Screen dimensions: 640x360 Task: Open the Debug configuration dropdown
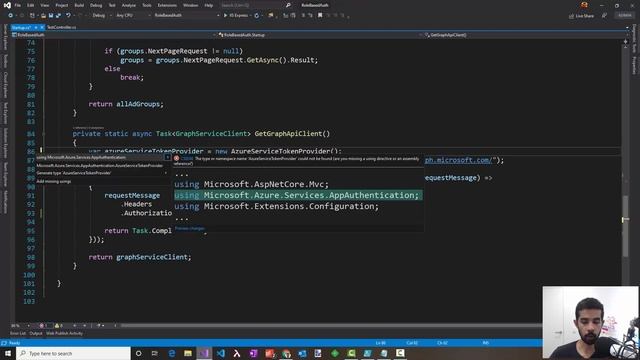[x=101, y=16]
